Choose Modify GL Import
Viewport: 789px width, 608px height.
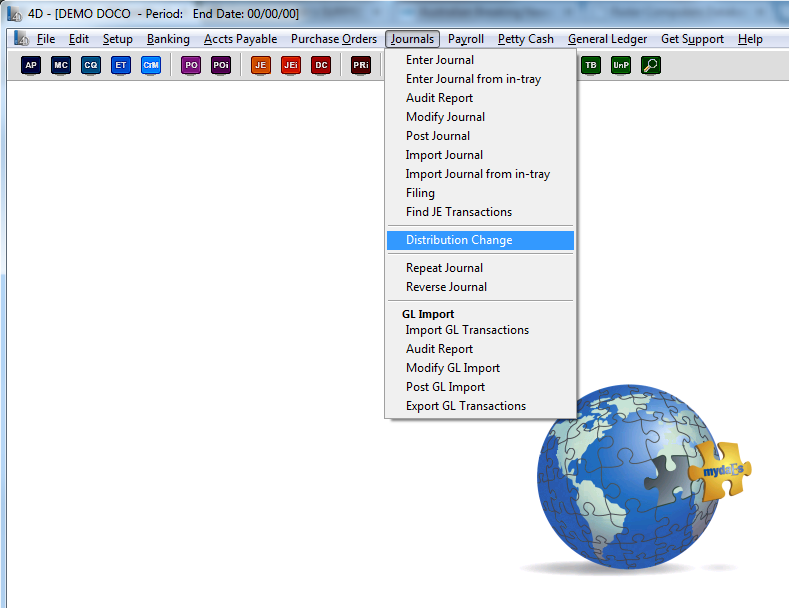click(481, 368)
